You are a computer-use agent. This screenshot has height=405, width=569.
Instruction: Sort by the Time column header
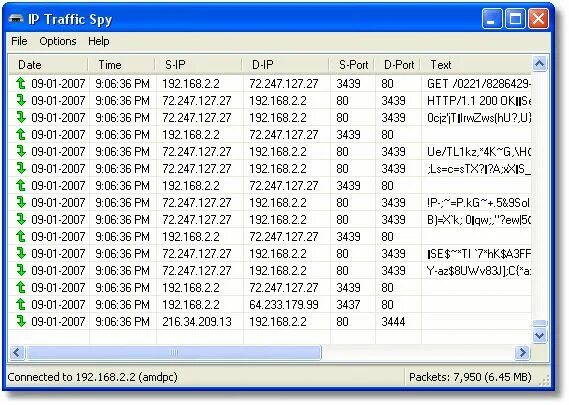122,65
